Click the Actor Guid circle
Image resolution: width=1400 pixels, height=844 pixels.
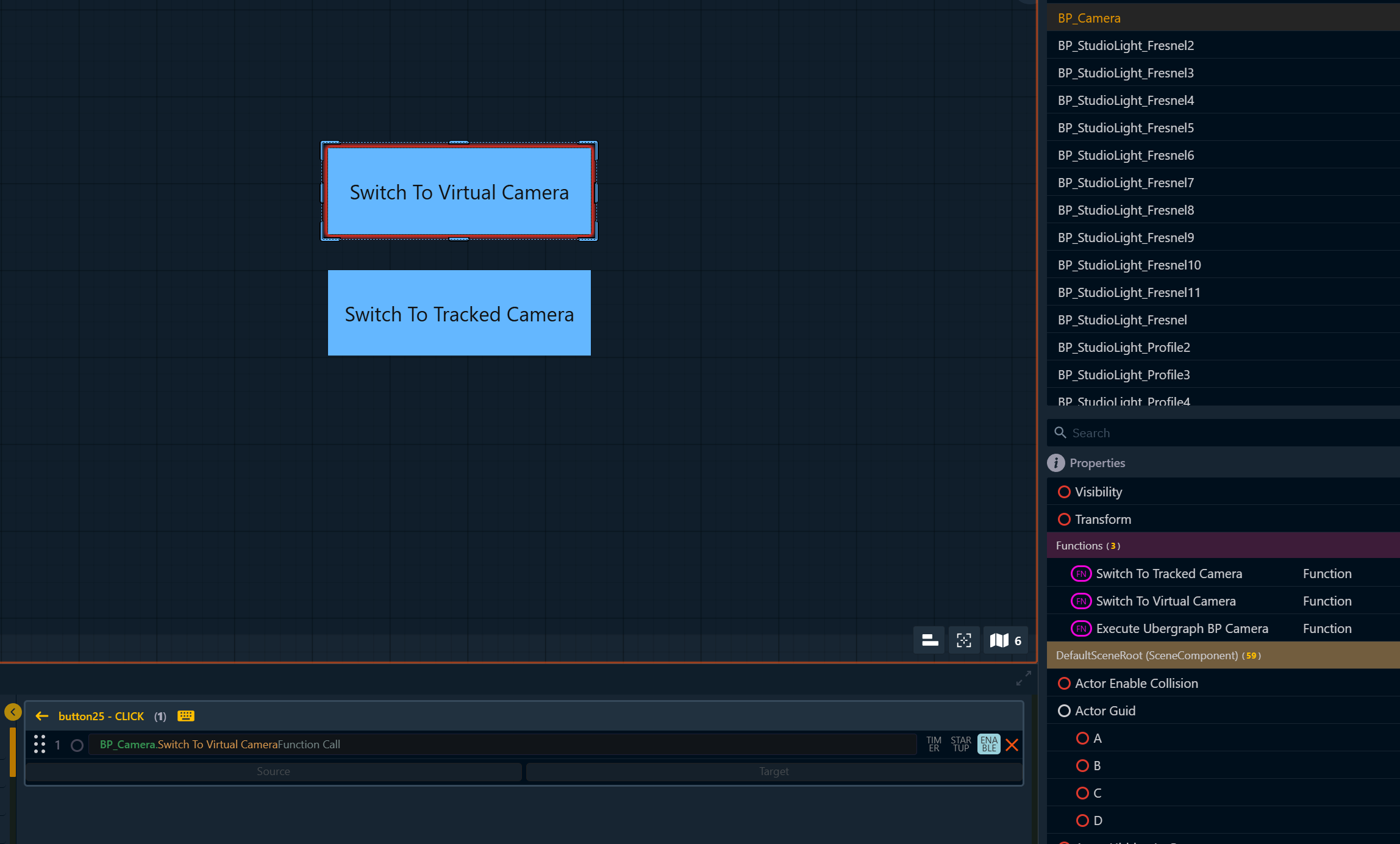pyautogui.click(x=1064, y=710)
